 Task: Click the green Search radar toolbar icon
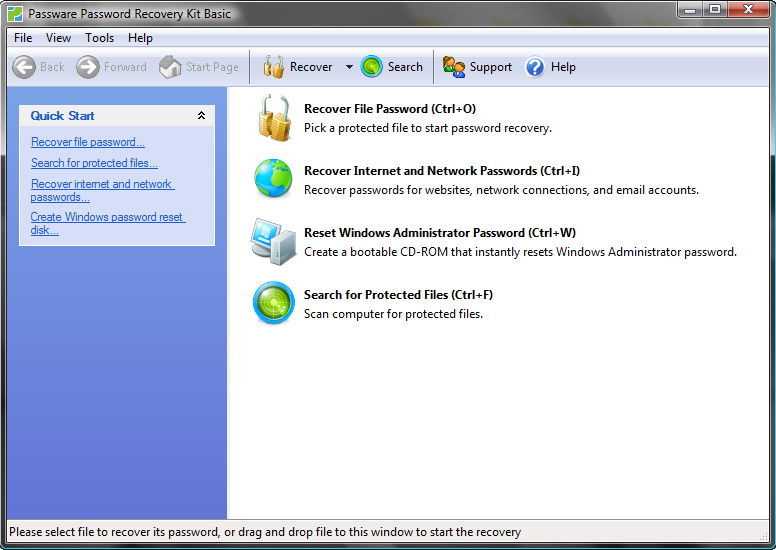[x=372, y=67]
